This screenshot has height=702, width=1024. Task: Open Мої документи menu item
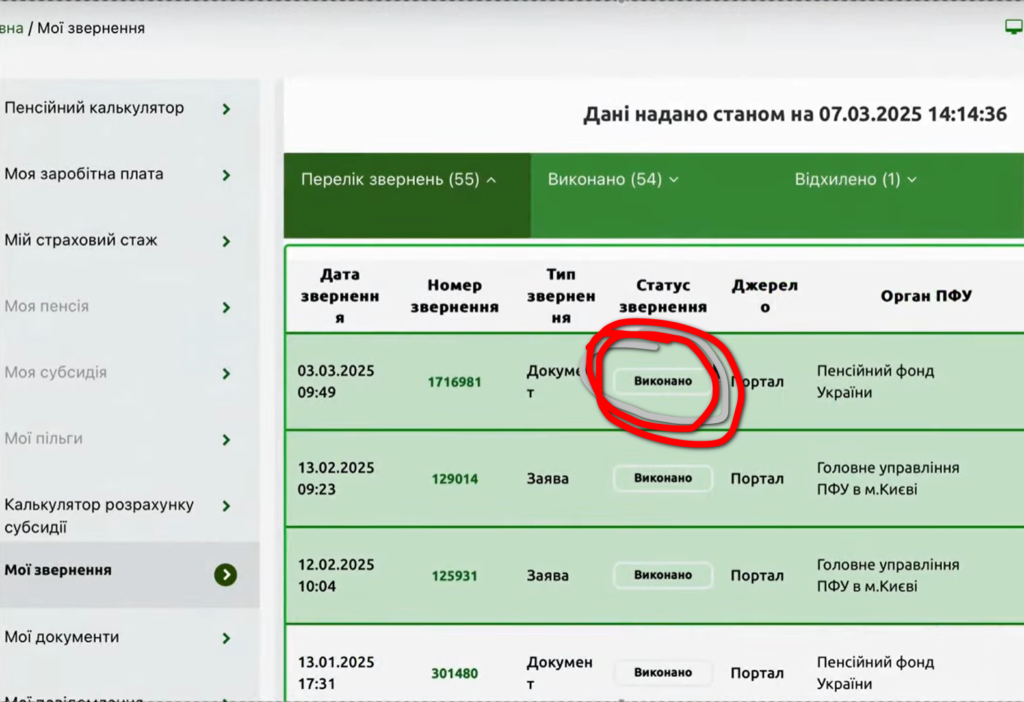point(62,637)
